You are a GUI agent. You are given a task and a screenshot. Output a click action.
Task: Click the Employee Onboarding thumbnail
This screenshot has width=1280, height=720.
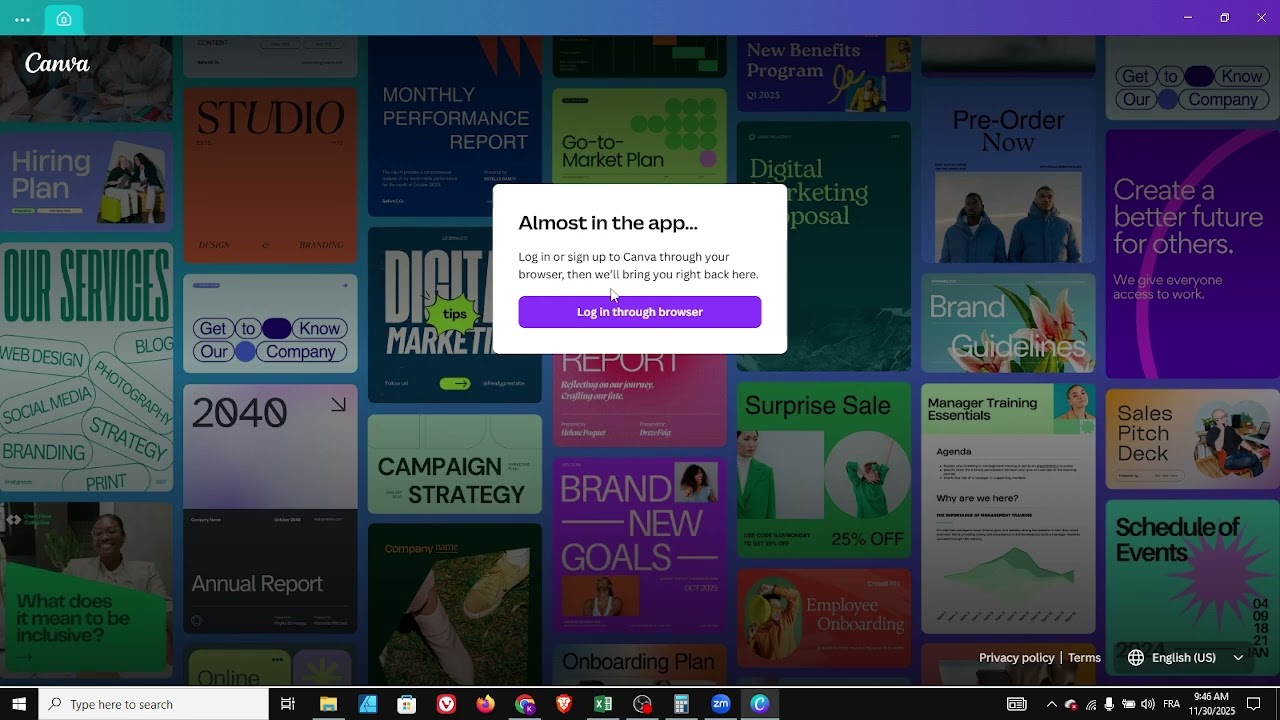824,618
